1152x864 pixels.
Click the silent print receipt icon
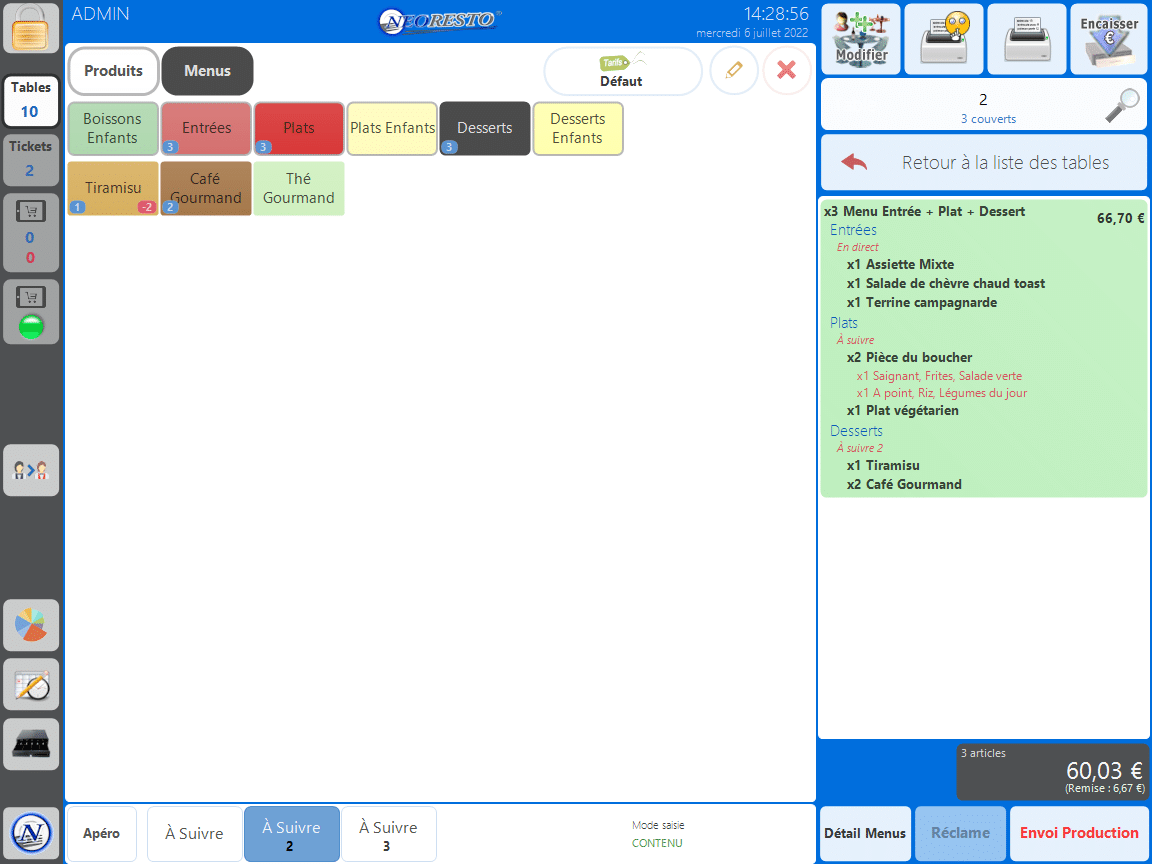point(944,39)
